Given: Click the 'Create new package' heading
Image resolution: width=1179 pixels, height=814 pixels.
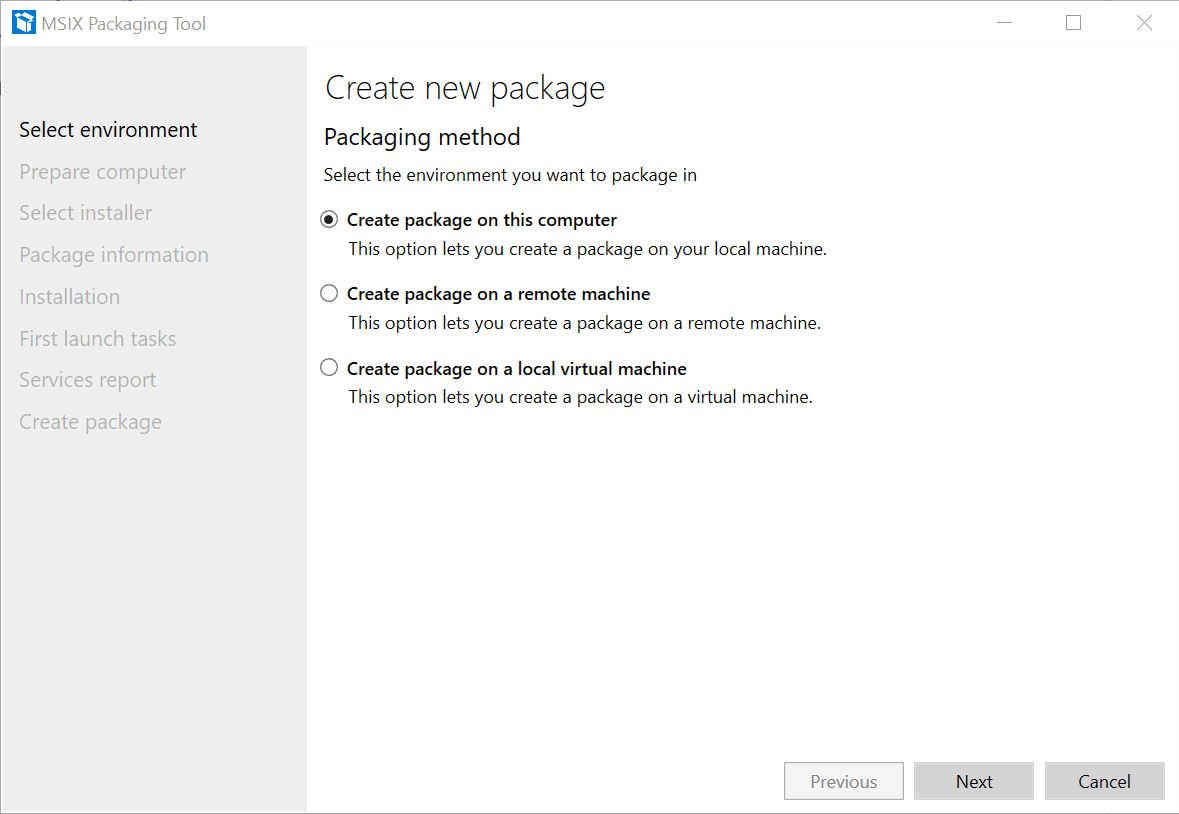Looking at the screenshot, I should point(464,88).
